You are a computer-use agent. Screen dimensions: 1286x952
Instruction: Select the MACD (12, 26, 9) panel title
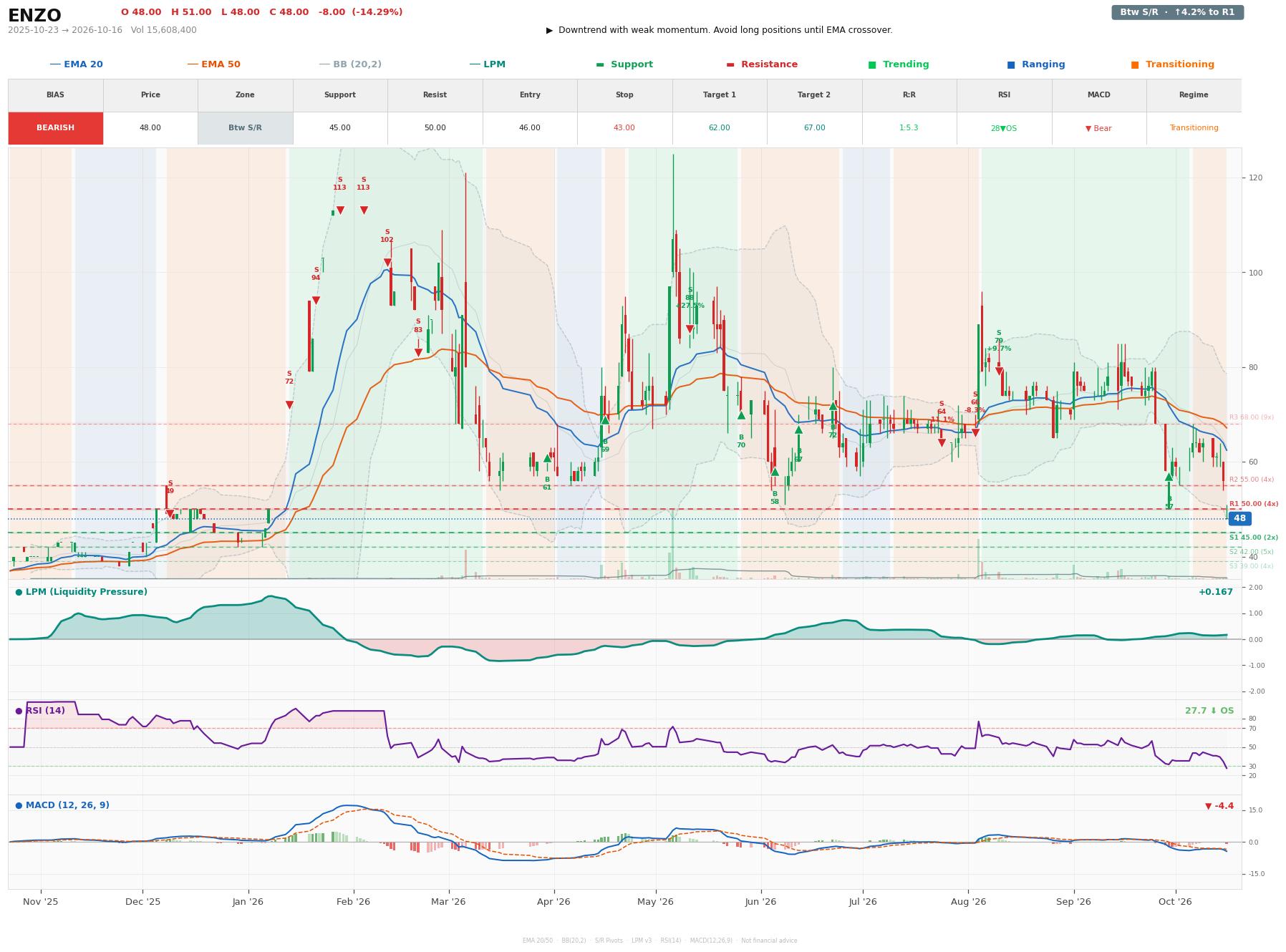tap(62, 805)
